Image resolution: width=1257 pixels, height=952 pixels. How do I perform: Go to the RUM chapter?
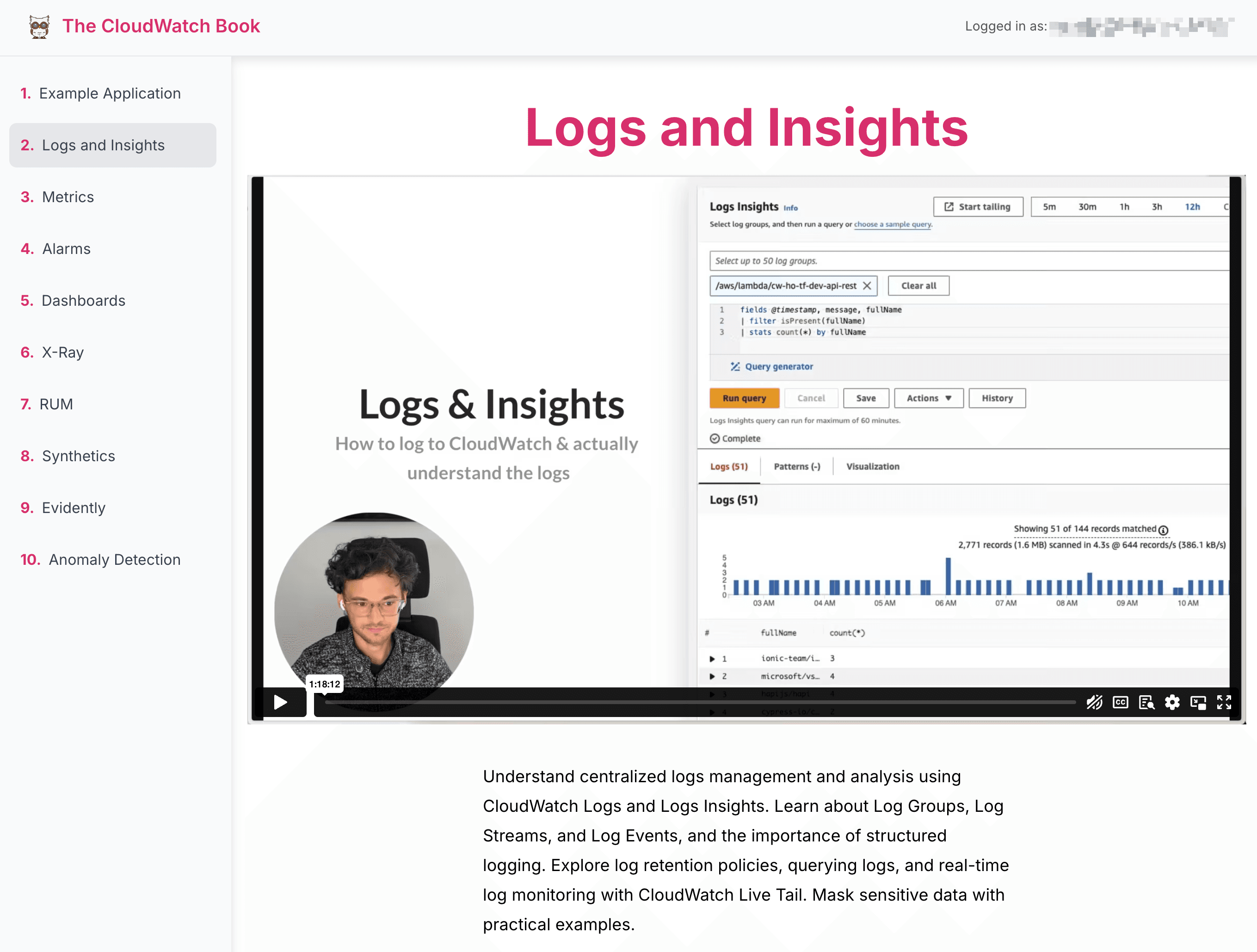point(112,403)
